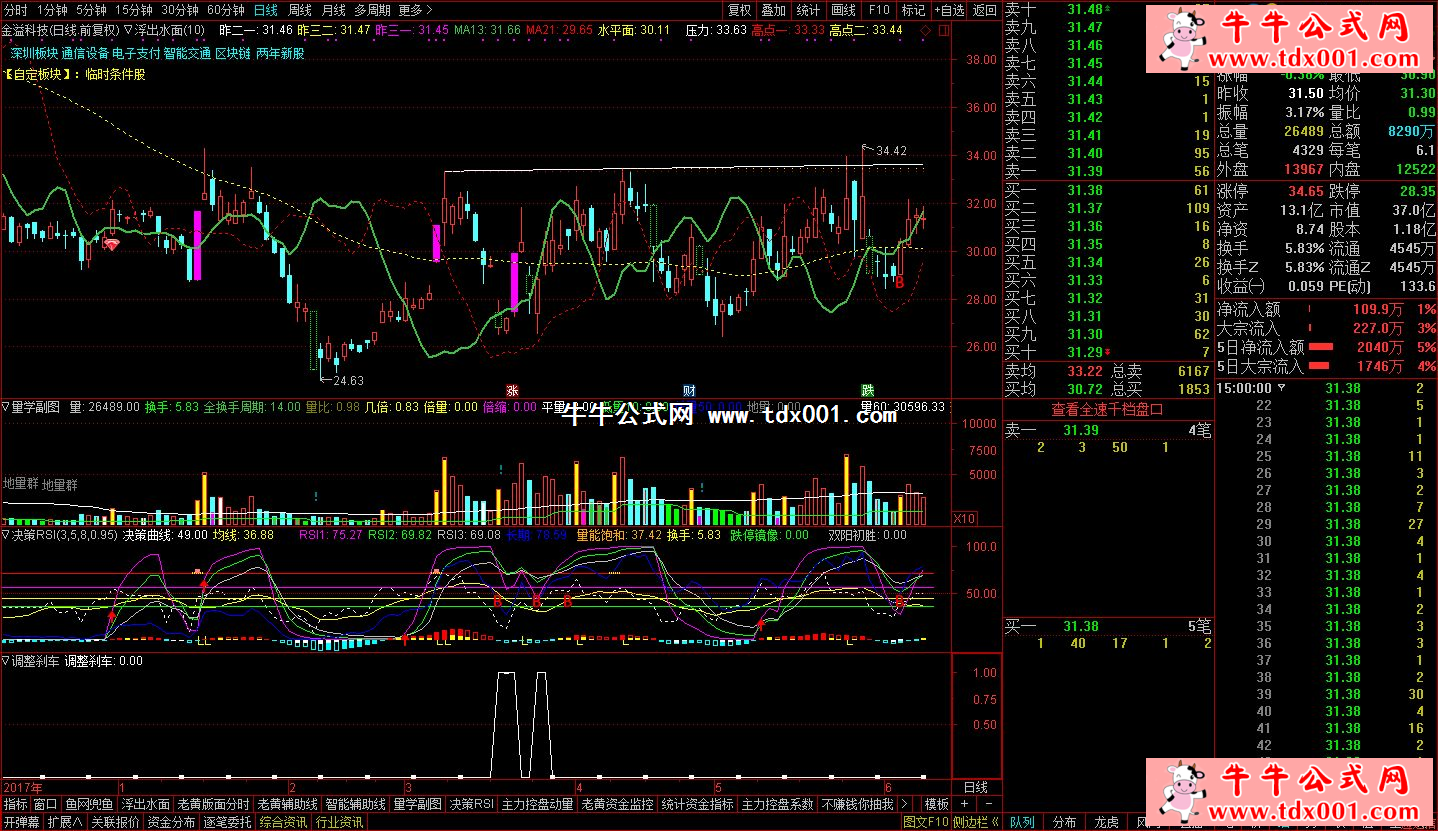Select the 窗口 bottom tab

[x=45, y=804]
